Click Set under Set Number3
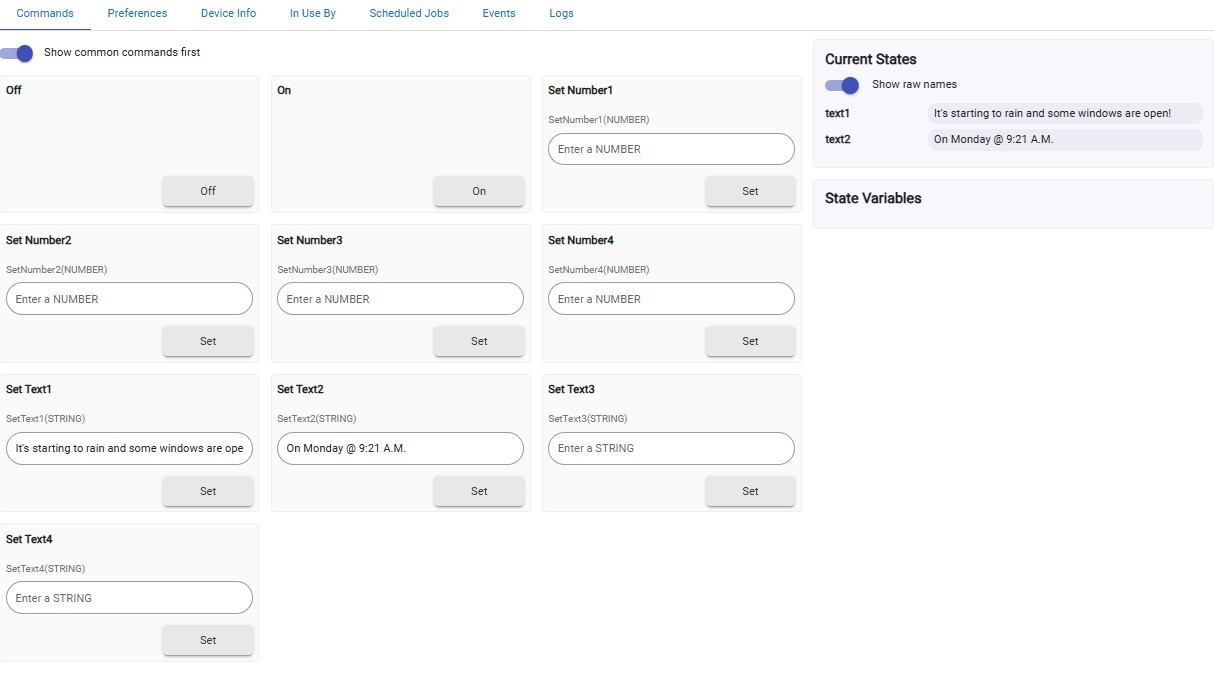 pyautogui.click(x=479, y=341)
